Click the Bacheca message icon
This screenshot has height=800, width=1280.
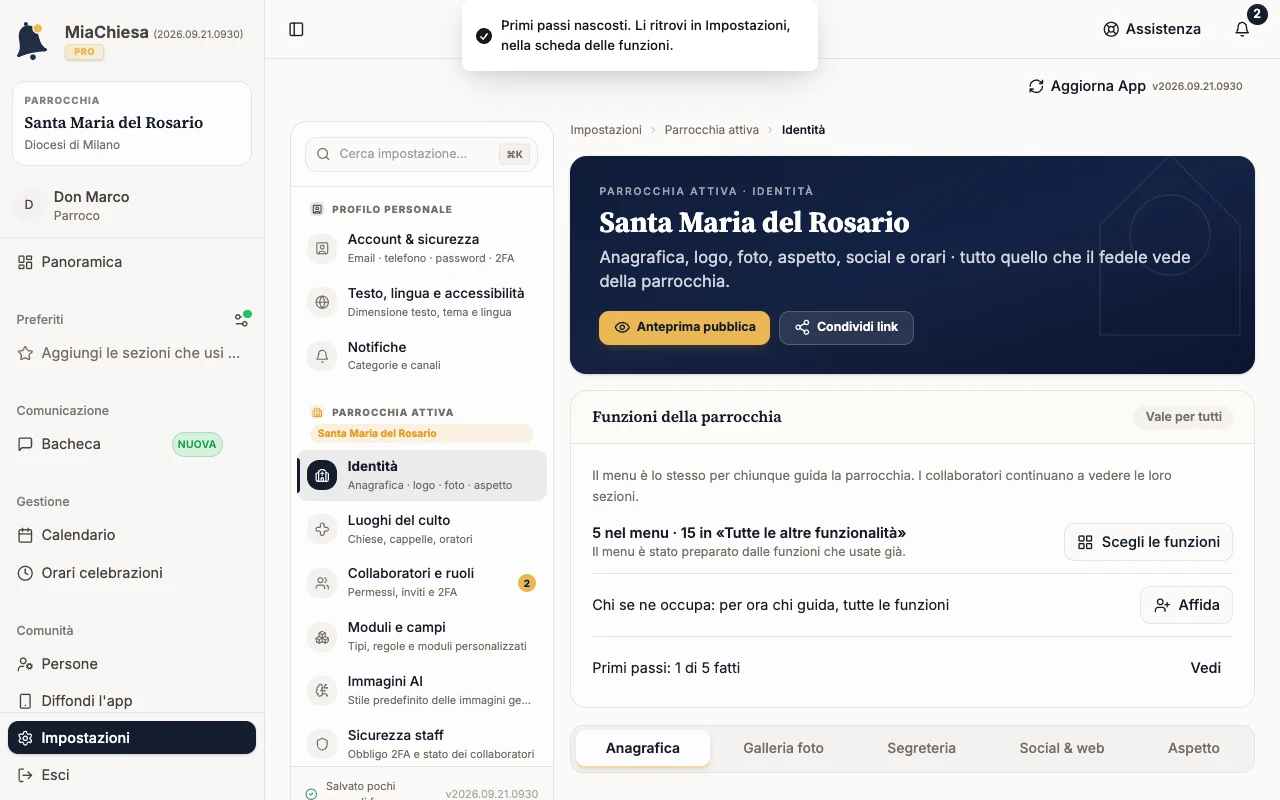click(x=25, y=444)
